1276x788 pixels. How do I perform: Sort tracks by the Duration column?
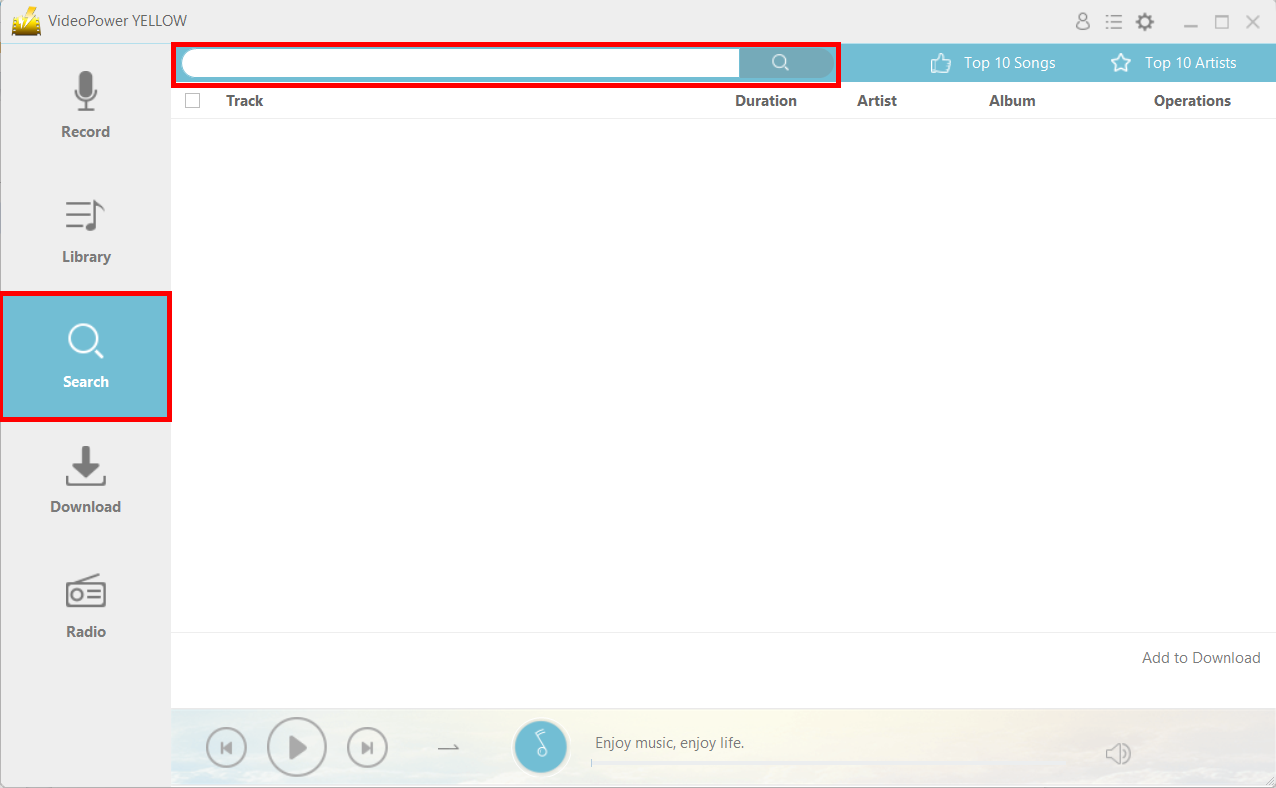(x=765, y=100)
